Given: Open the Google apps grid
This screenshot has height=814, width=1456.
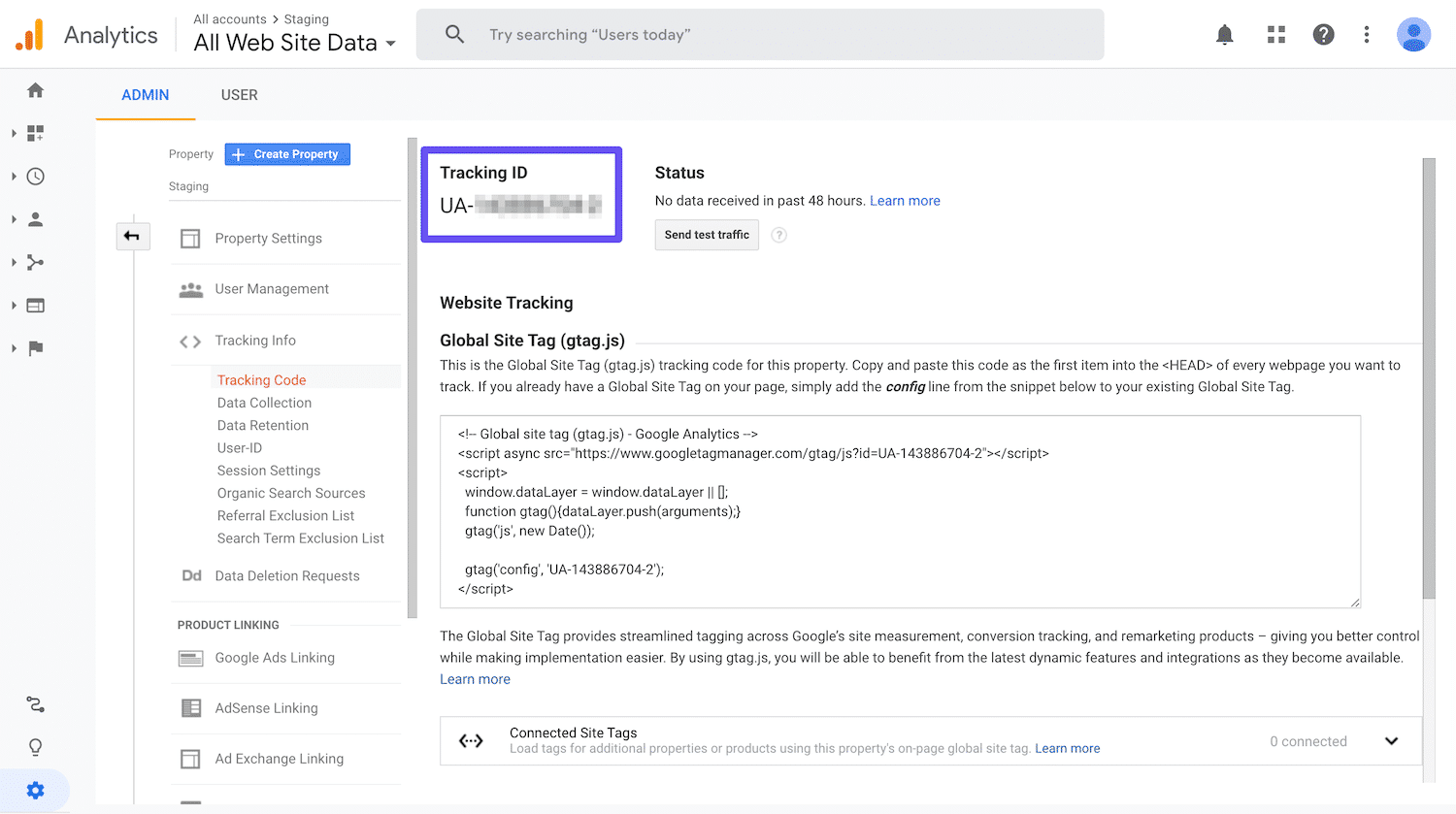Looking at the screenshot, I should tap(1275, 34).
